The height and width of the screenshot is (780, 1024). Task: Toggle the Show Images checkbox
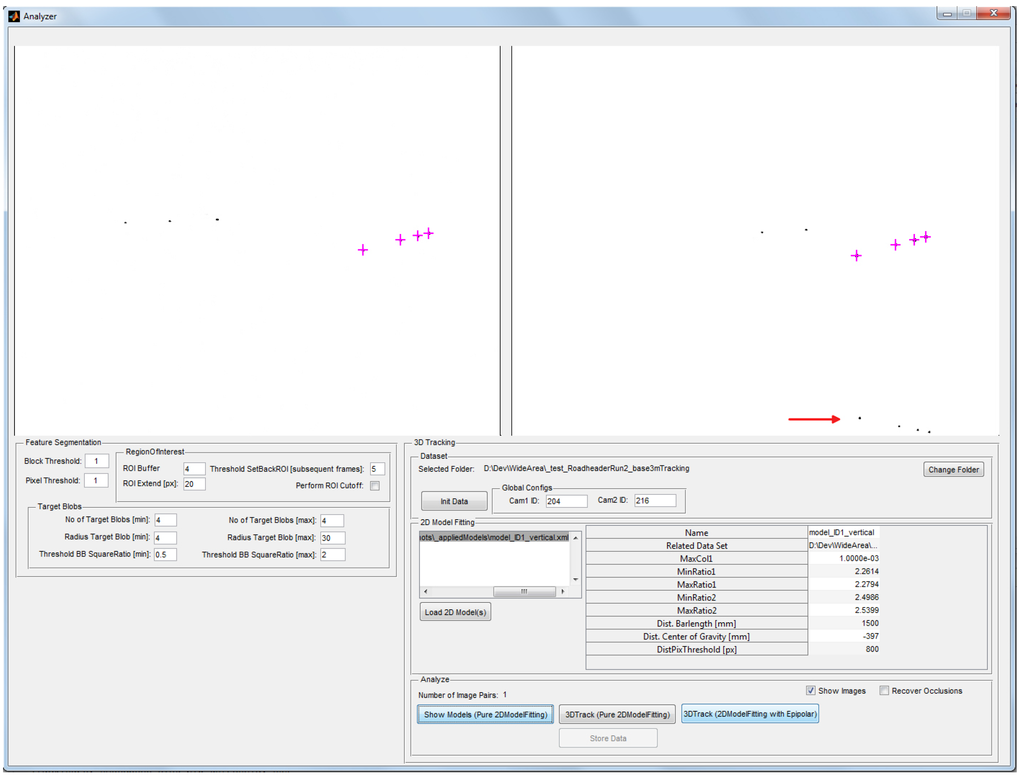[811, 691]
